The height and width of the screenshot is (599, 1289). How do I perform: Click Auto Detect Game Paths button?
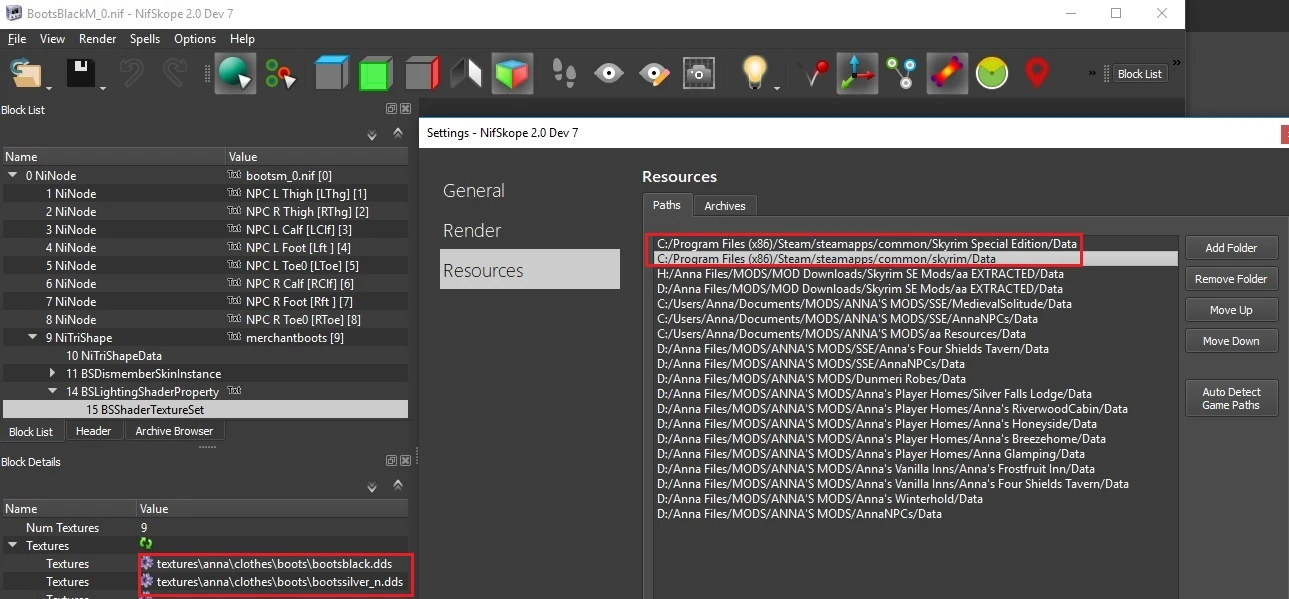pos(1231,398)
